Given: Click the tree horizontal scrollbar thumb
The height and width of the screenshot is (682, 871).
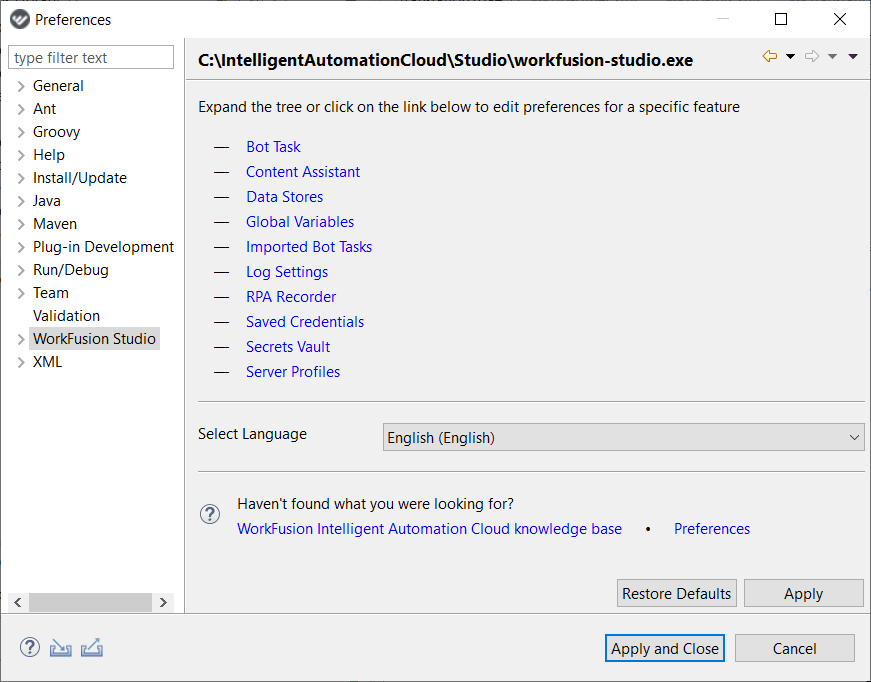Looking at the screenshot, I should click(x=91, y=603).
